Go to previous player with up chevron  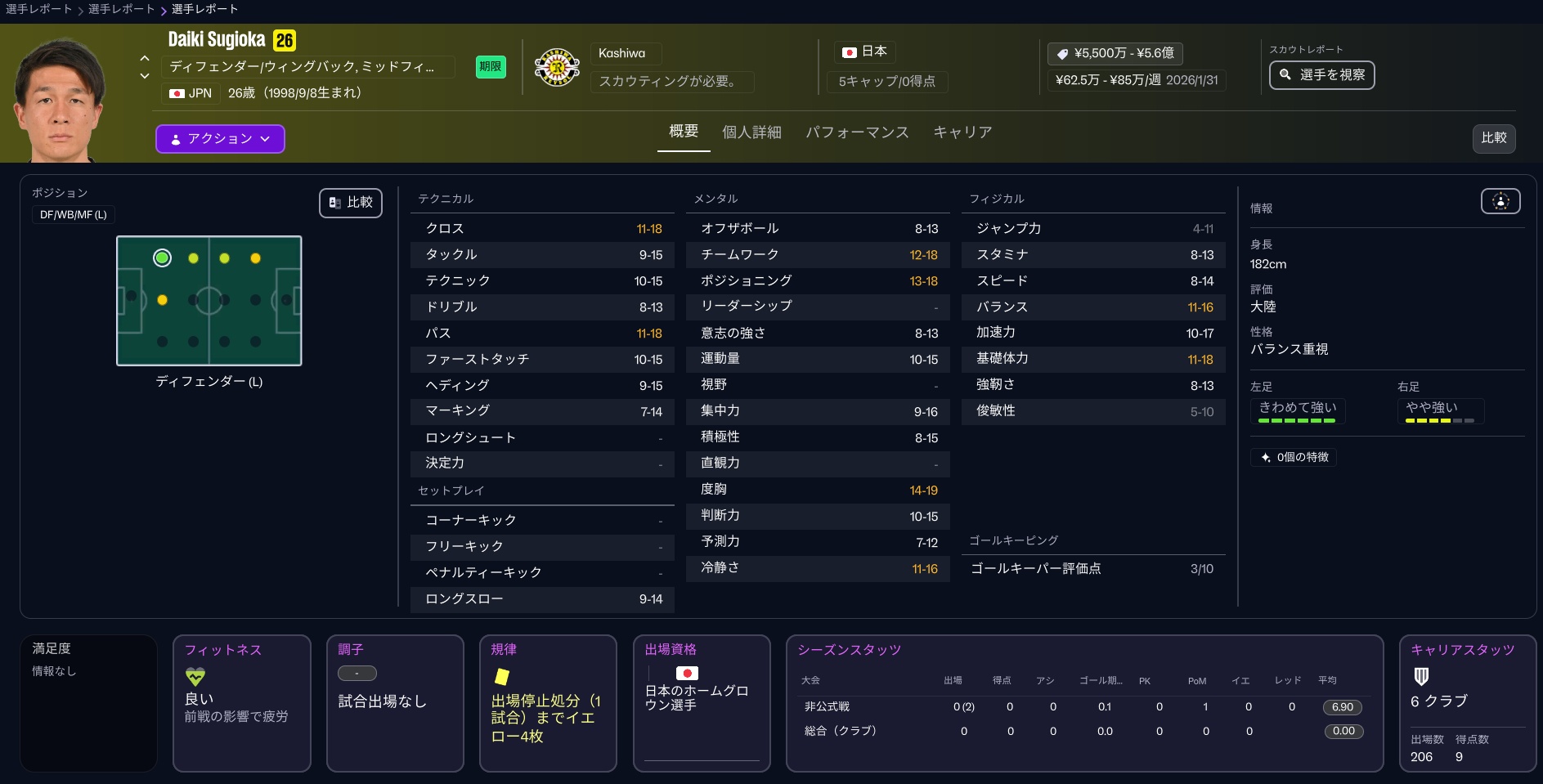pos(145,59)
